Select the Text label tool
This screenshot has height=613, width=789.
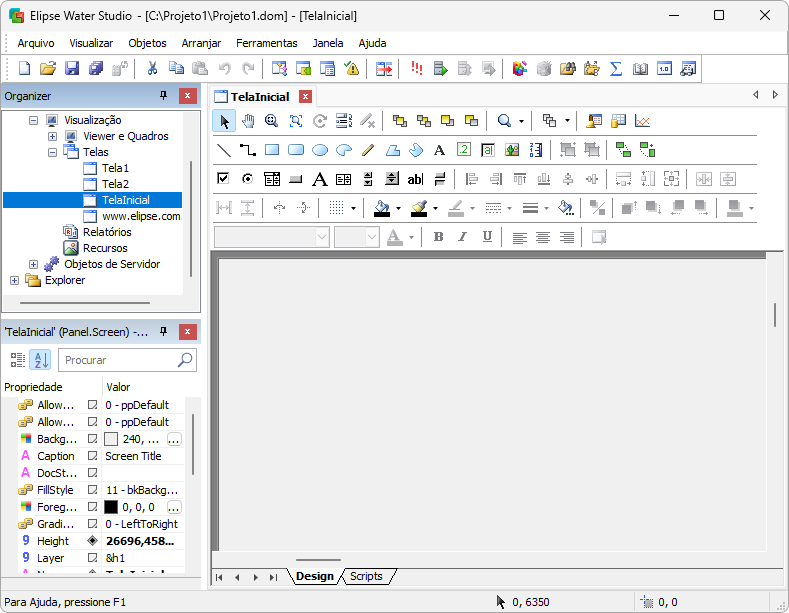(x=439, y=150)
